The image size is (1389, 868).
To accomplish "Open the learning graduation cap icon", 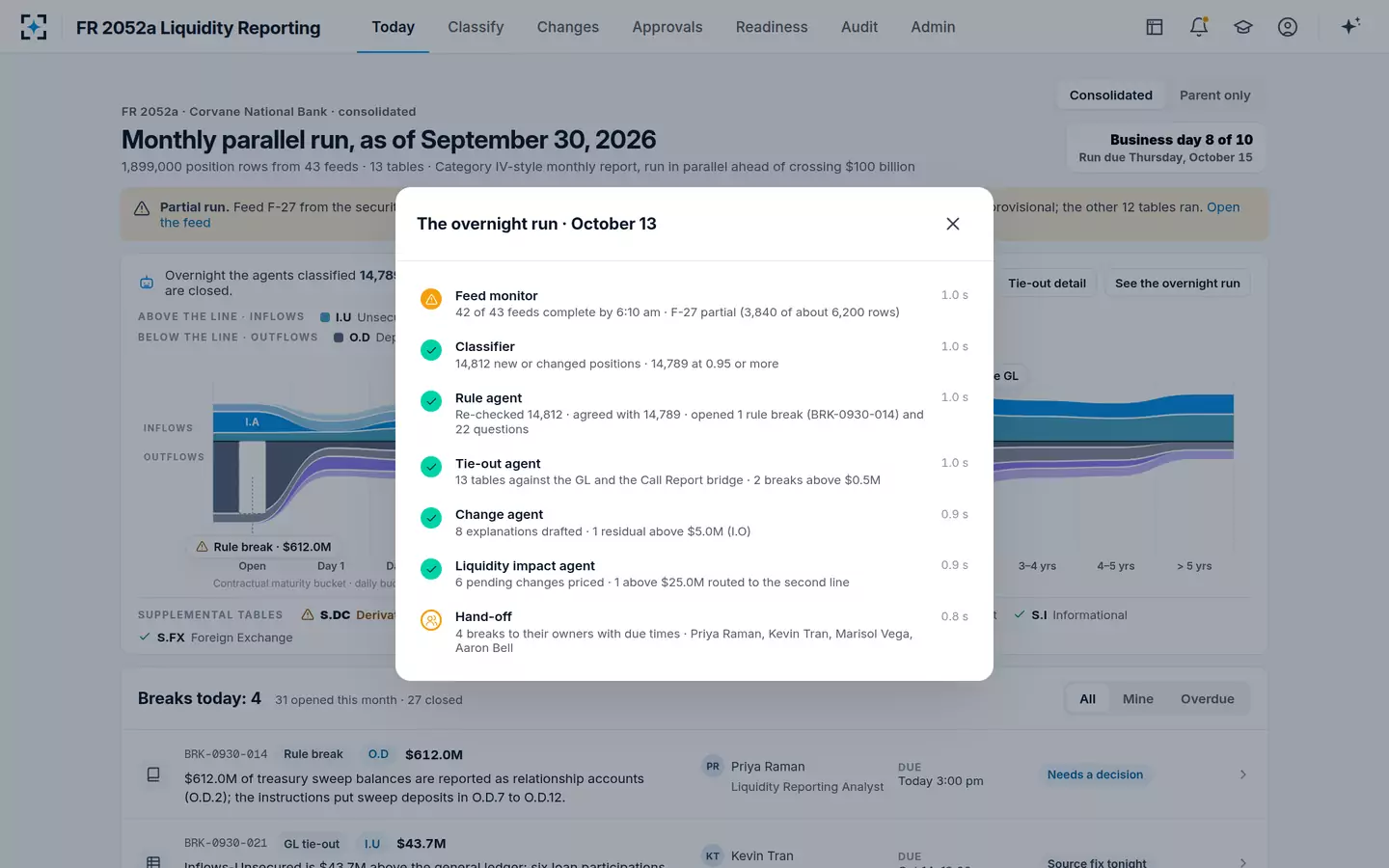I will point(1243,27).
